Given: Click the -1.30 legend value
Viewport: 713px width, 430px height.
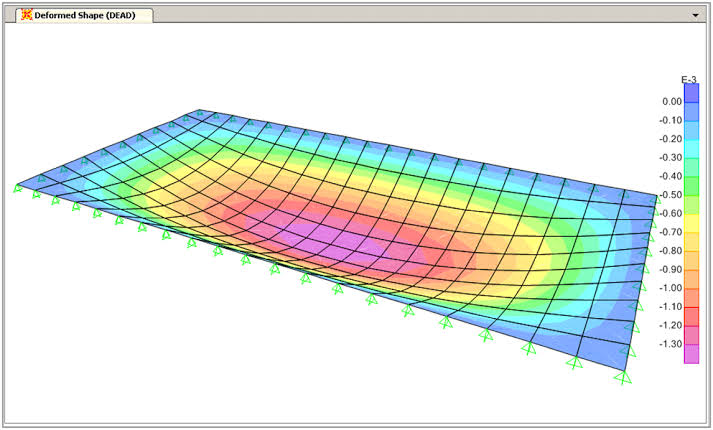Looking at the screenshot, I should click(x=671, y=344).
